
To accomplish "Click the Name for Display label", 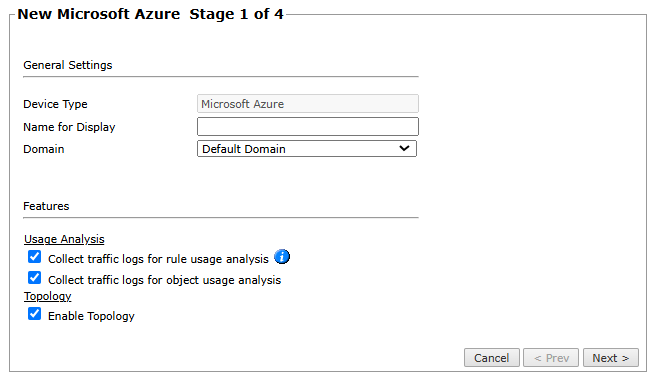I will (69, 127).
